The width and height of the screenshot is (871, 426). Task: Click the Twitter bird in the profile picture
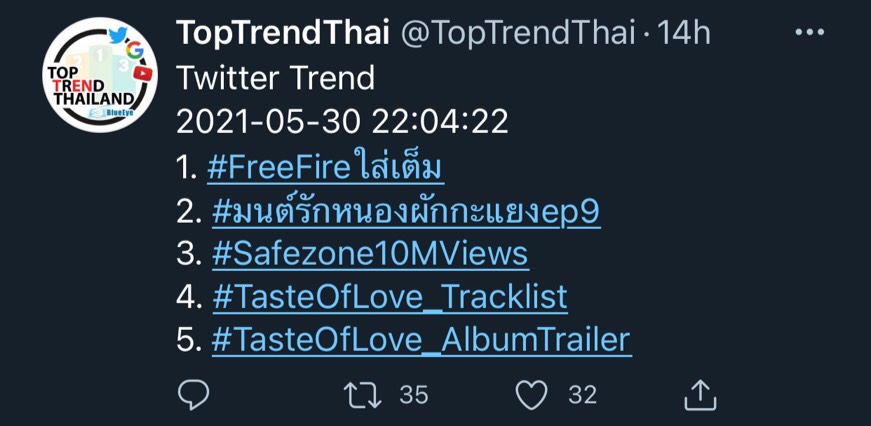[x=117, y=34]
